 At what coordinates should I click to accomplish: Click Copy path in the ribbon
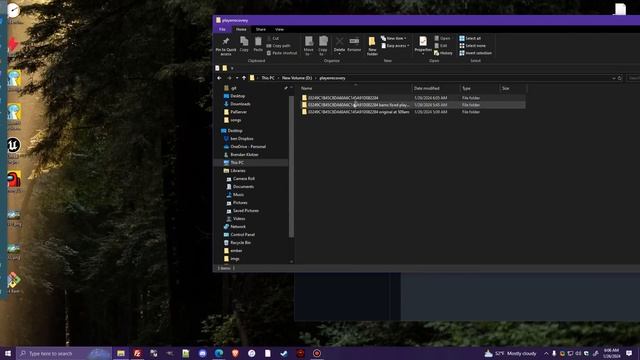click(278, 46)
